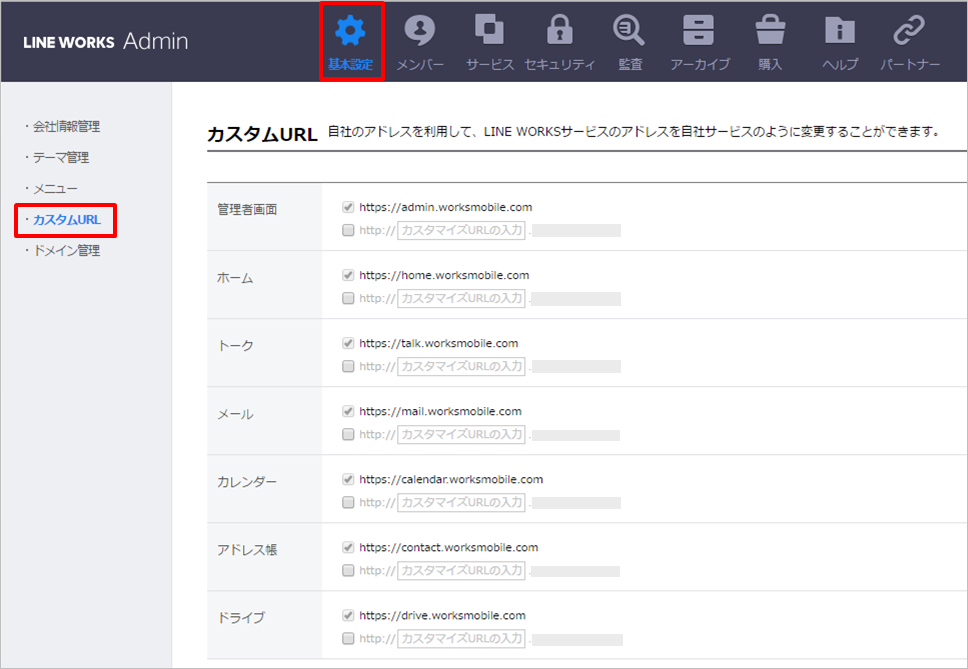Select 会社情報管理 in the sidebar

point(66,127)
